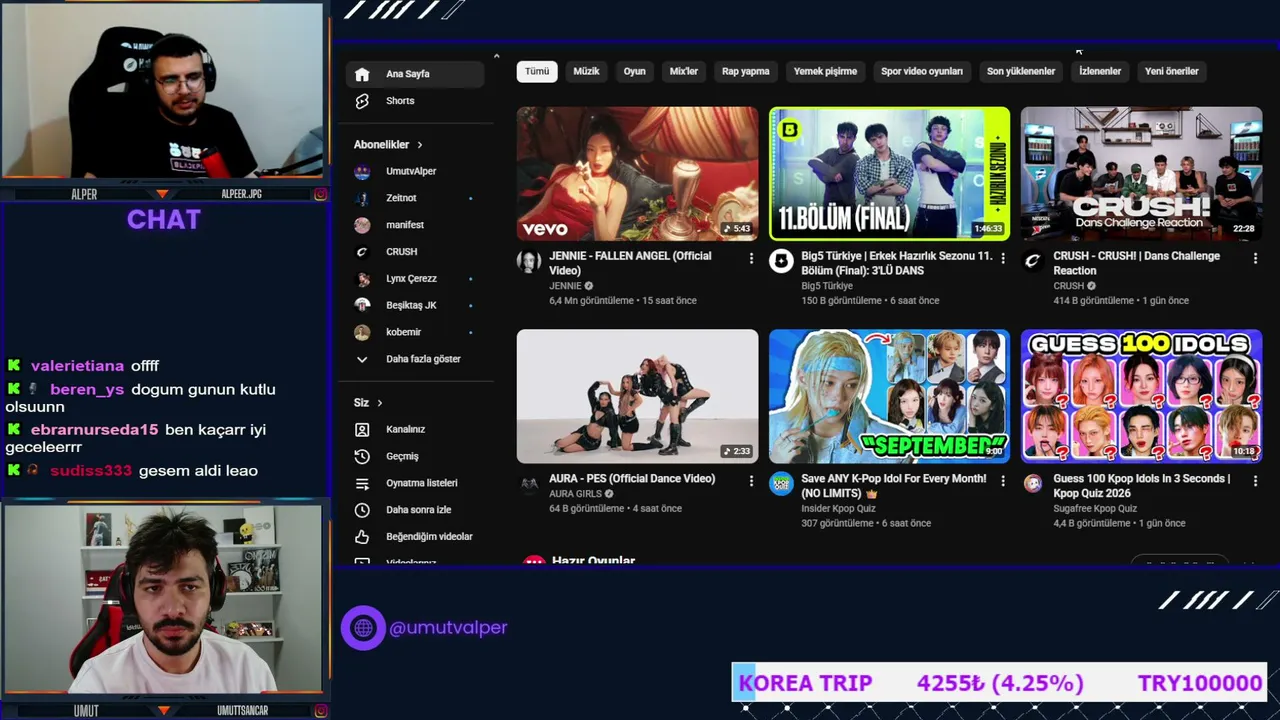Open options menu for Big5 Türkiye video
This screenshot has width=1280, height=720.
(1003, 258)
